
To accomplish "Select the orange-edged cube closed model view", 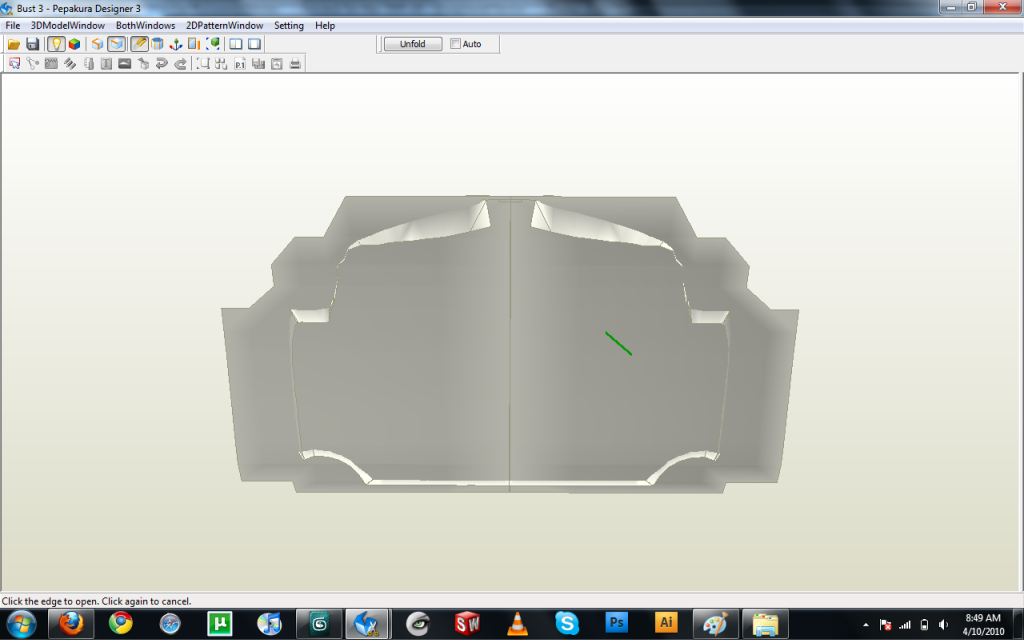I will point(97,44).
